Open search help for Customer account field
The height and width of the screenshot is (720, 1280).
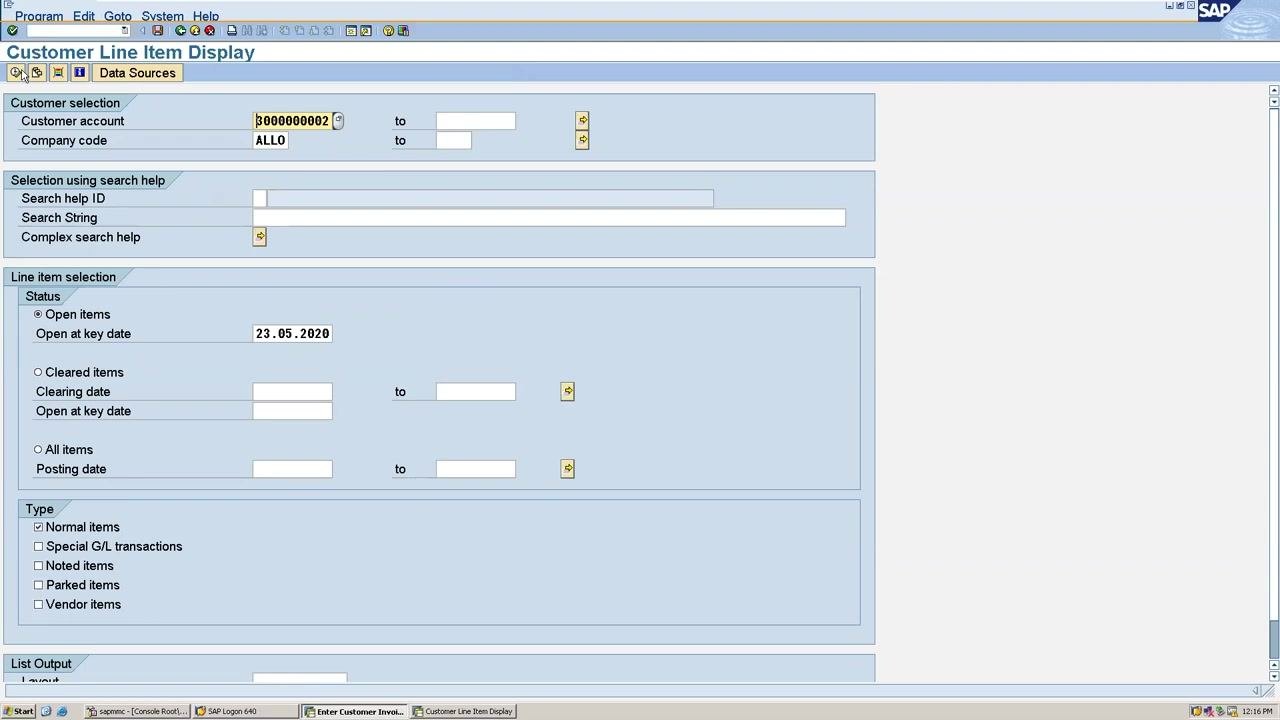(338, 121)
